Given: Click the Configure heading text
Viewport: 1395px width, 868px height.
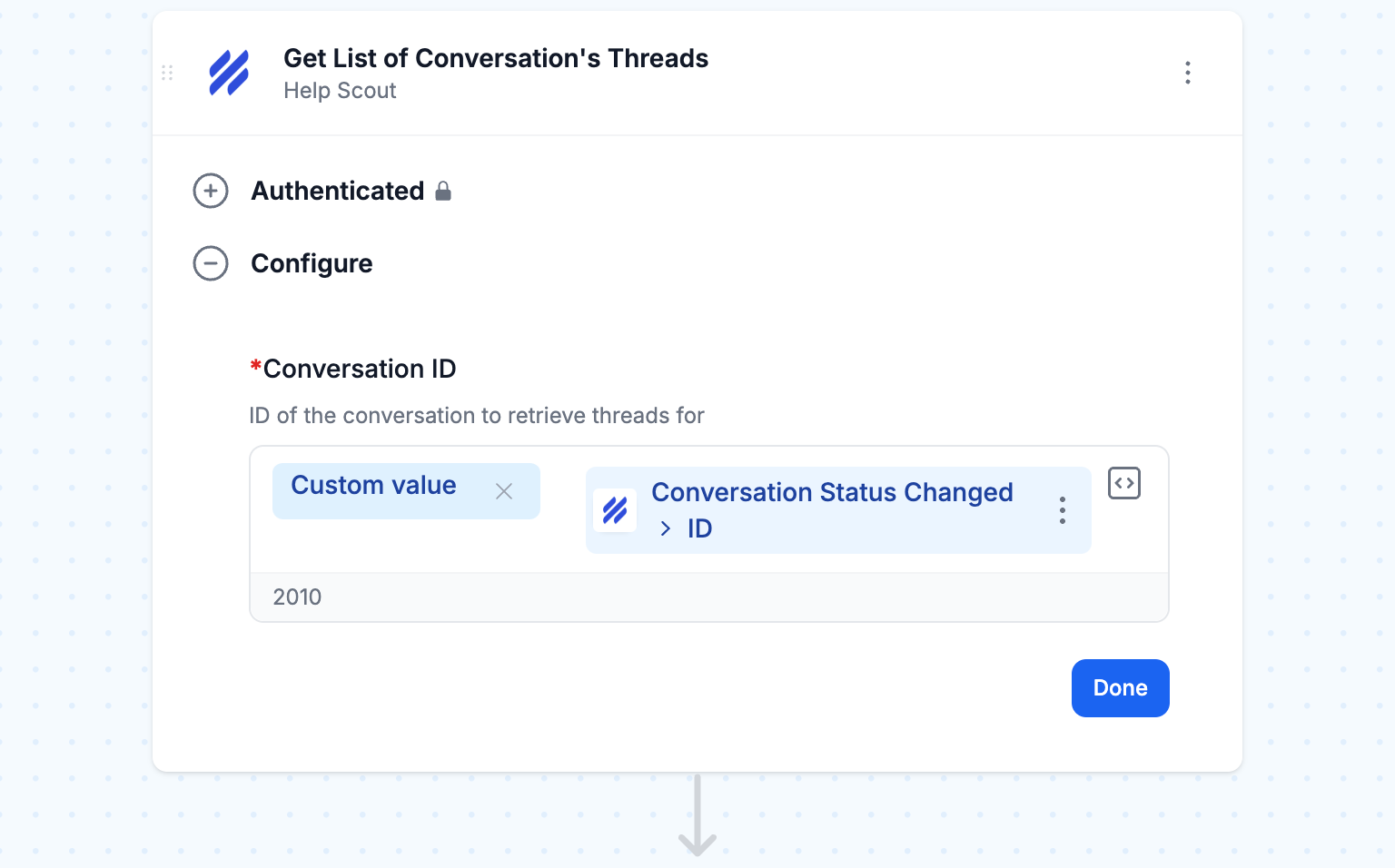Looking at the screenshot, I should coord(312,263).
